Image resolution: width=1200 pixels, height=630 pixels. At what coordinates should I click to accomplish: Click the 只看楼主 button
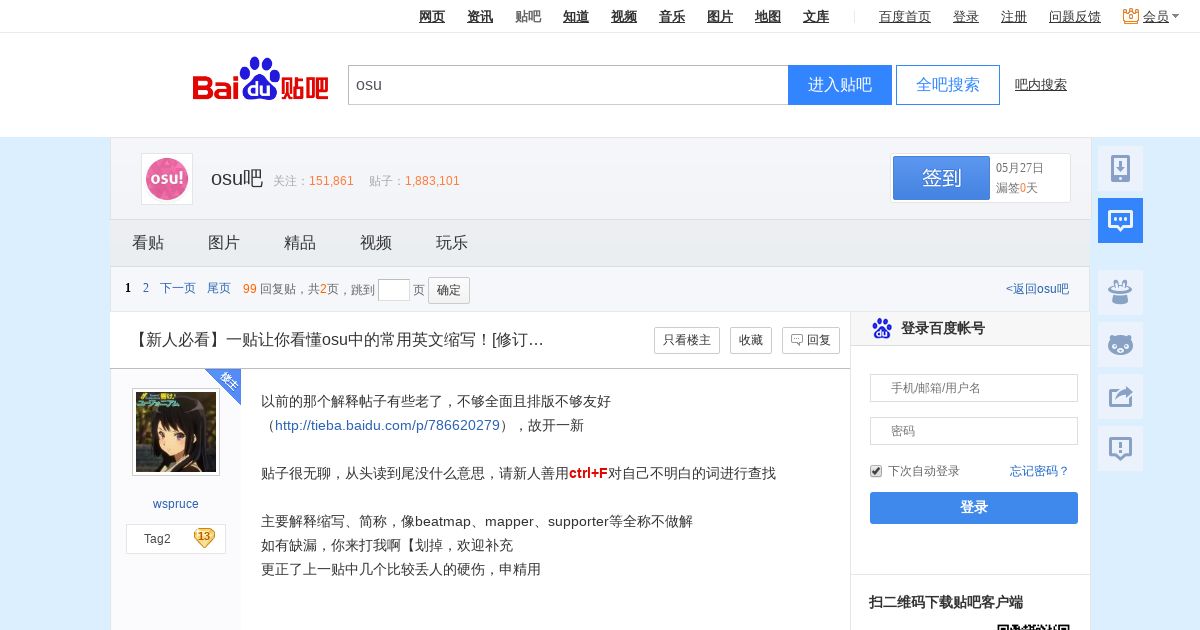(x=687, y=340)
